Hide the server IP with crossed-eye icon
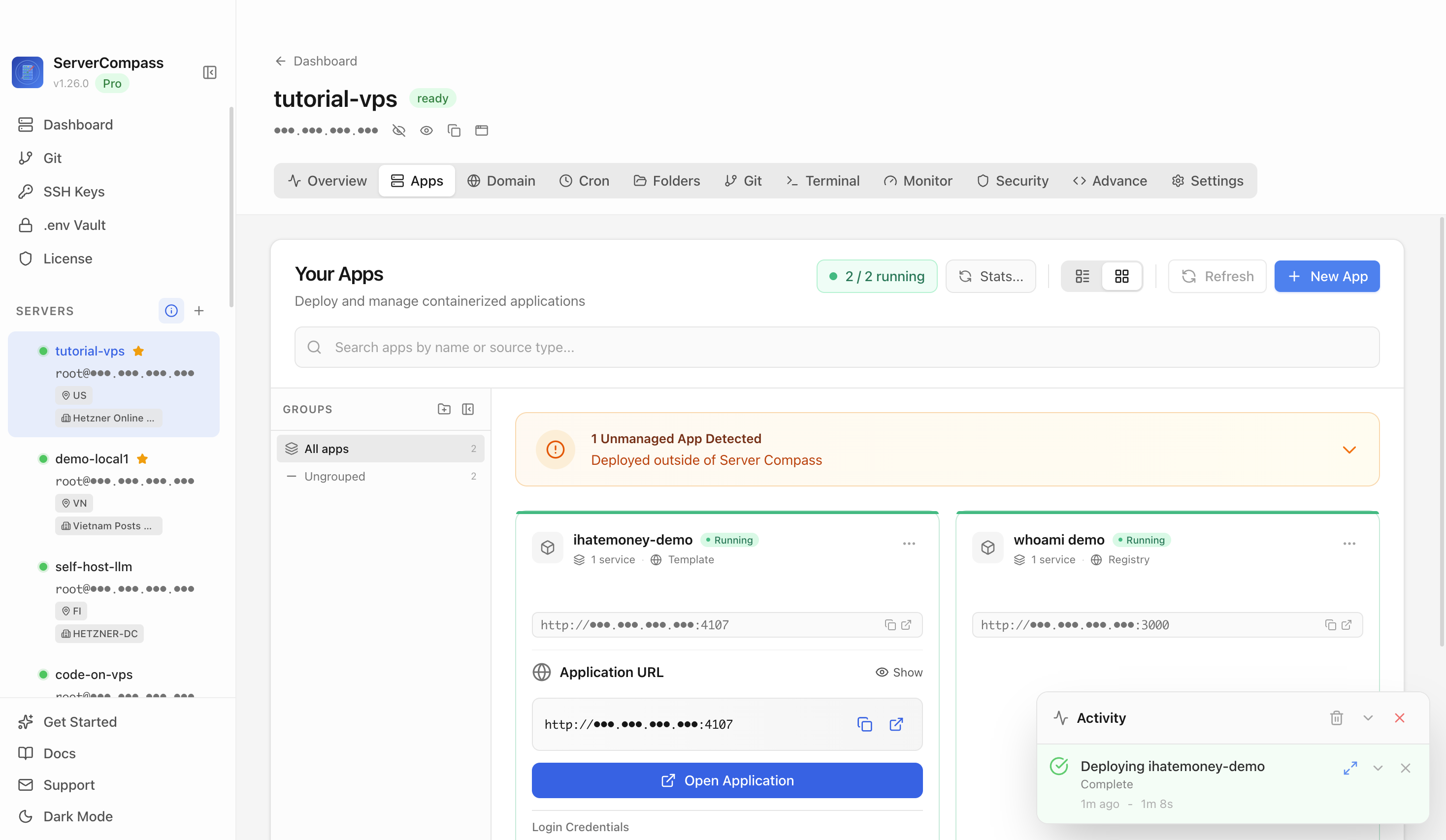Screen dimensions: 1446x840 [x=399, y=130]
